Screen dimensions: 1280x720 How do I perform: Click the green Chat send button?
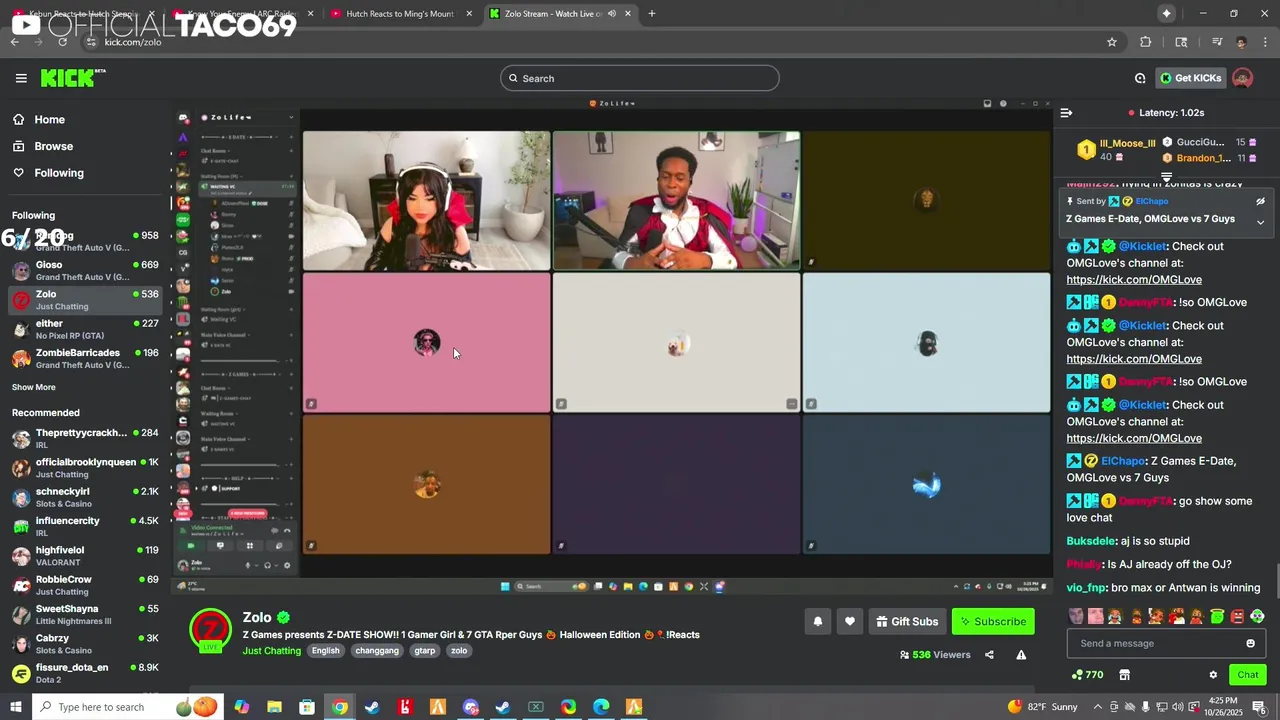coord(1247,675)
